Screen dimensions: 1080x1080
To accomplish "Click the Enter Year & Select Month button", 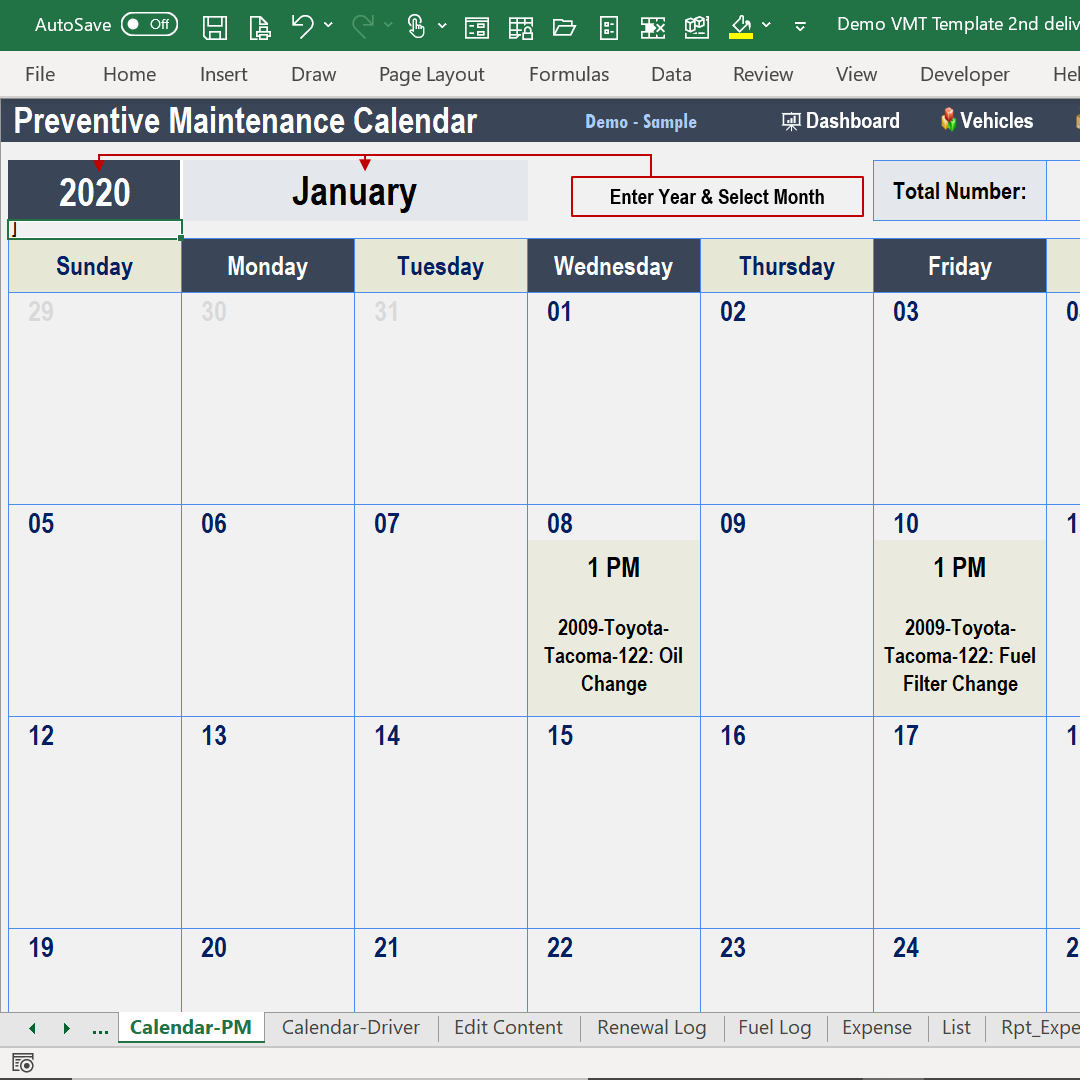I will point(716,196).
